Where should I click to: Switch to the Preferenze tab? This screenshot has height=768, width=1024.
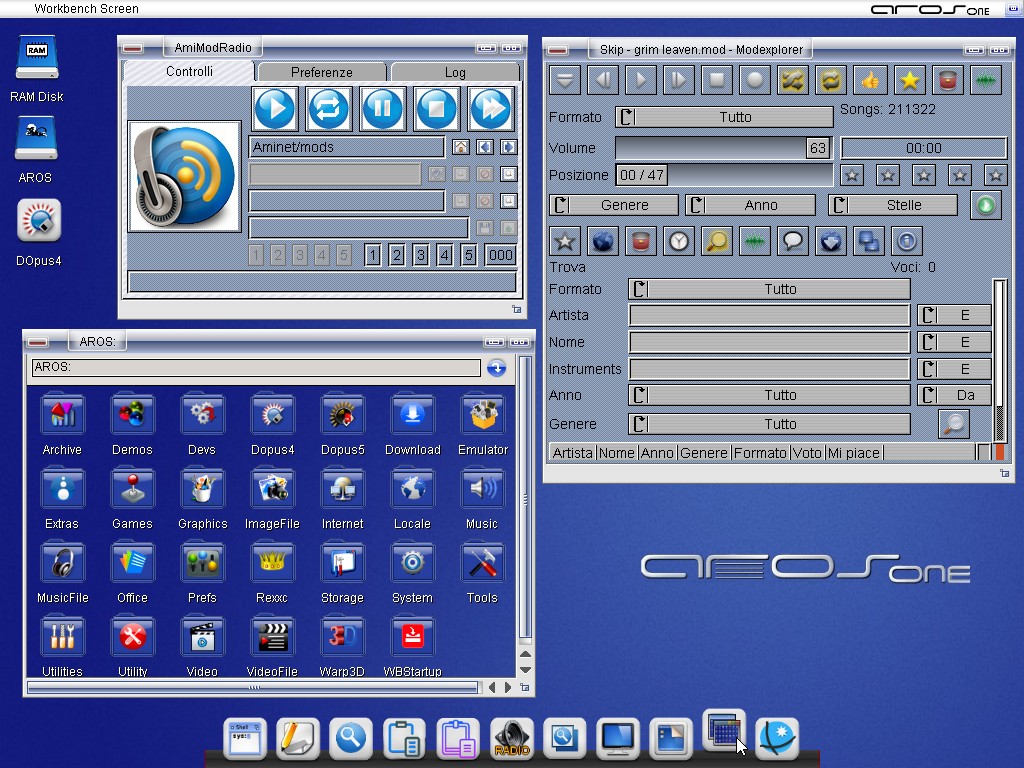point(321,72)
